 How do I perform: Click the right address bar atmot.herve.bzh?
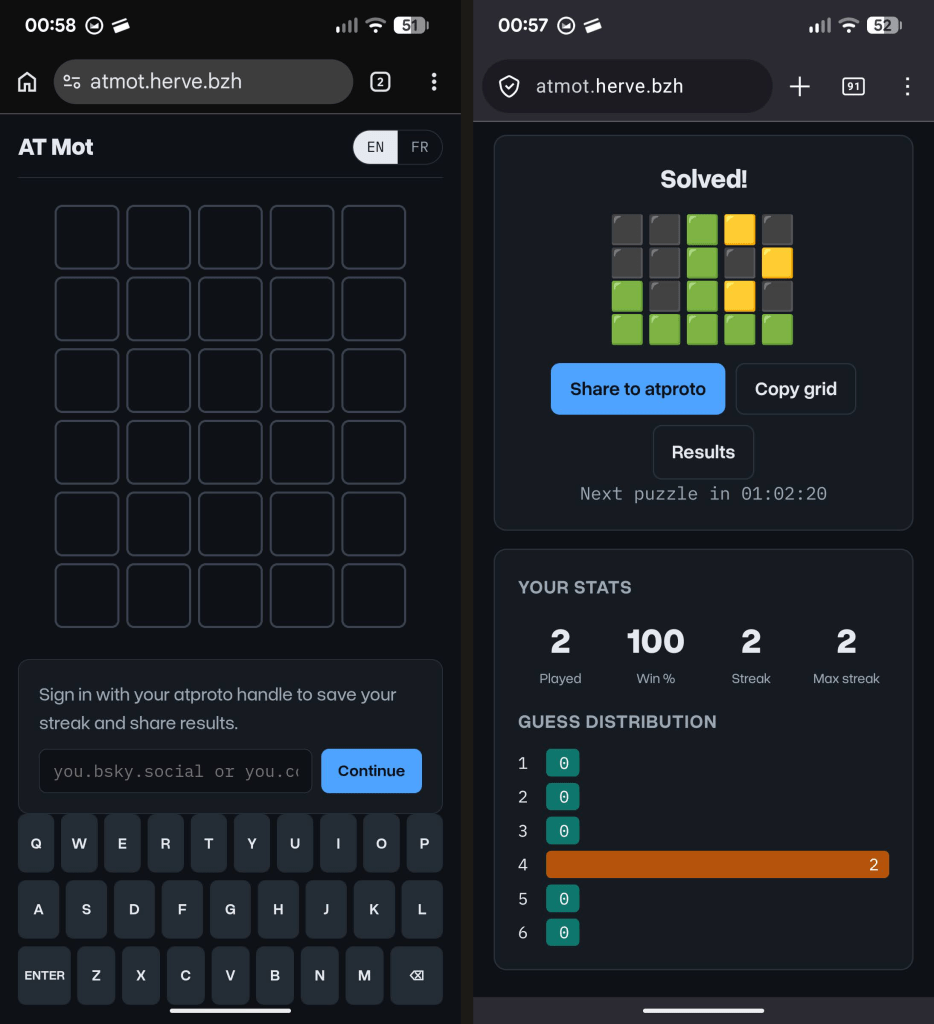pyautogui.click(x=627, y=86)
